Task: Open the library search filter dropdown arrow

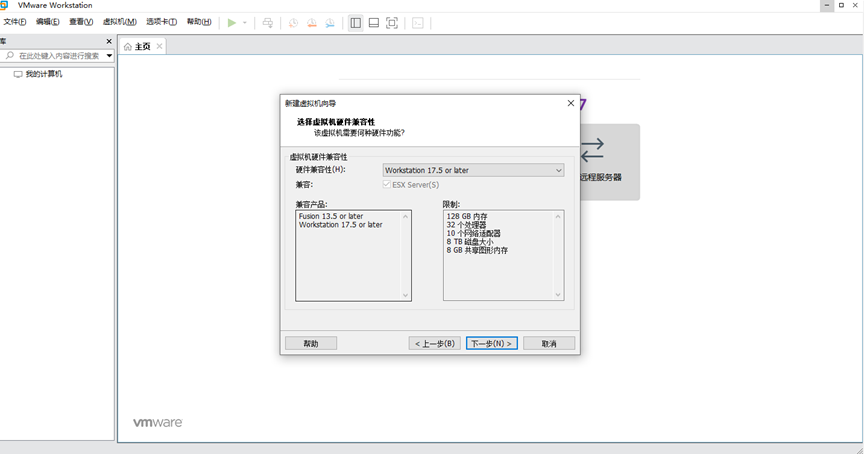Action: (109, 56)
